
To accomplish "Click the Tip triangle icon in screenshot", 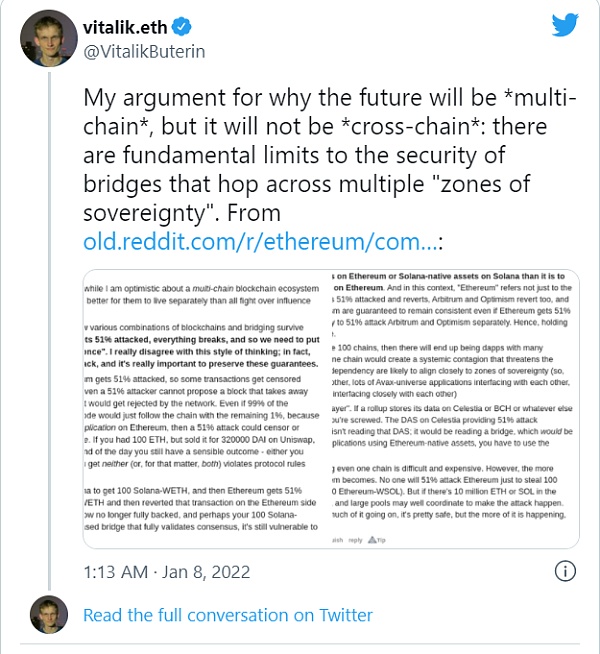I will [x=372, y=540].
